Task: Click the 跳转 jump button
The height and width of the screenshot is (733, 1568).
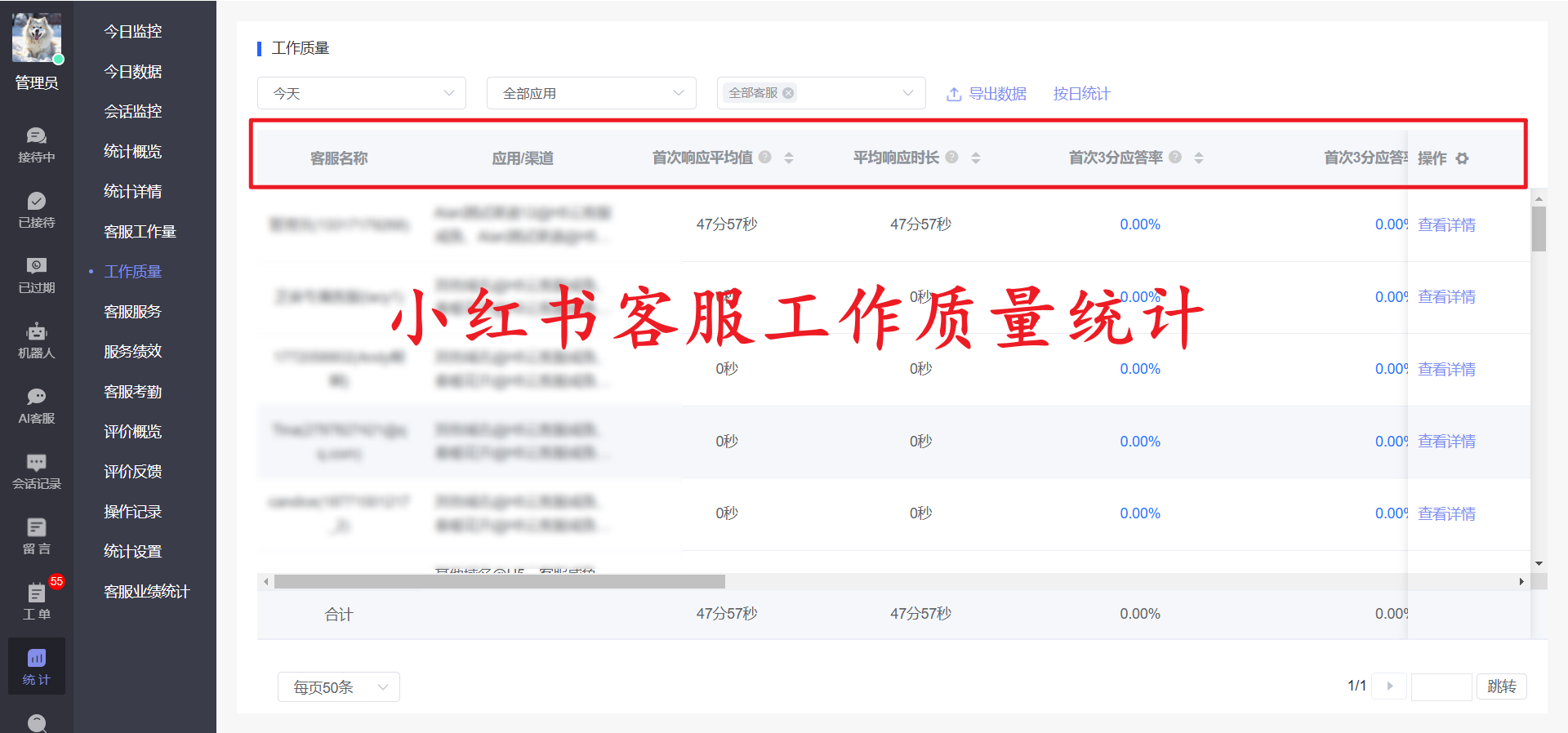Action: pos(1501,686)
